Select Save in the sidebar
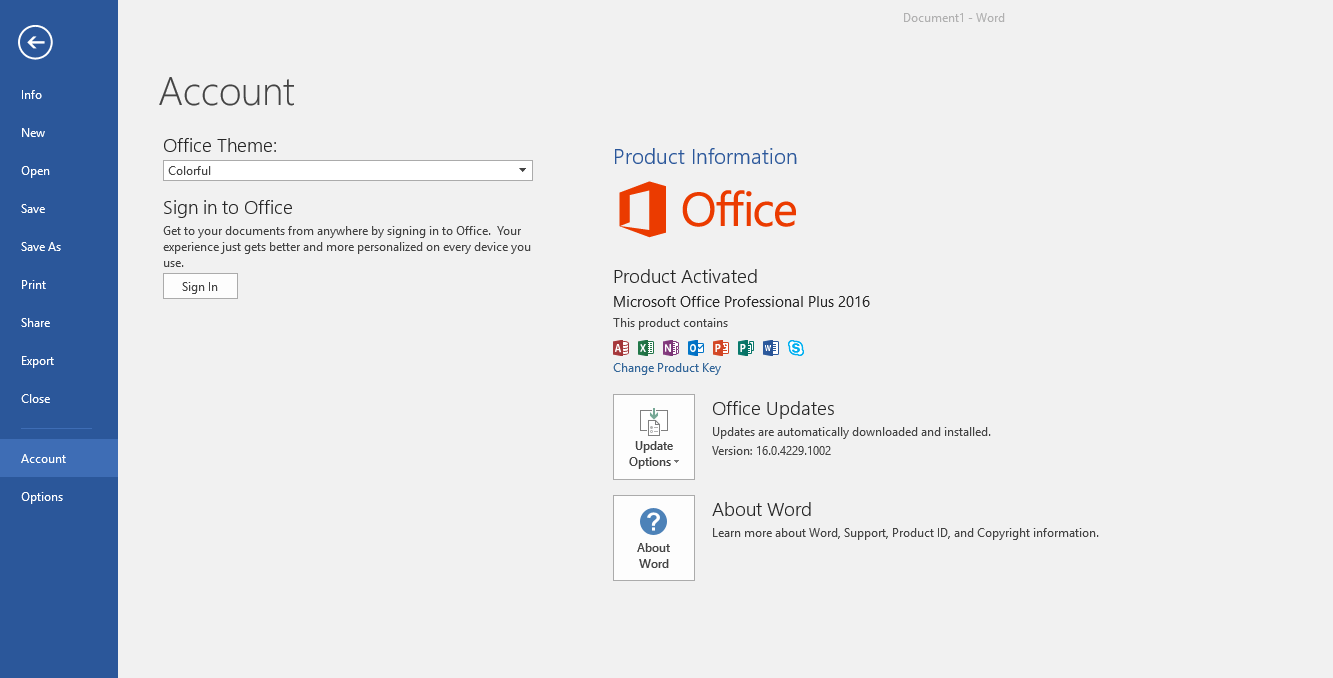 pyautogui.click(x=59, y=209)
